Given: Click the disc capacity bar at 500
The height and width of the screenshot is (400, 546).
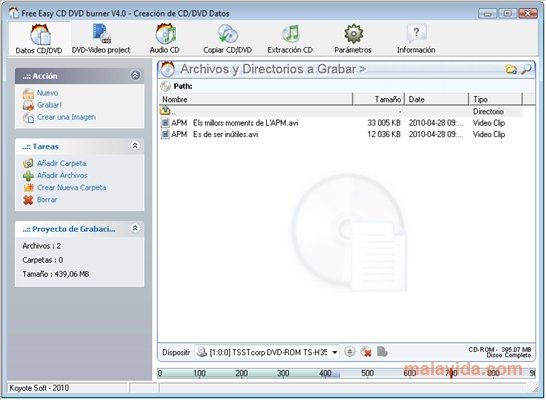Looking at the screenshot, I should pyautogui.click(x=367, y=373).
